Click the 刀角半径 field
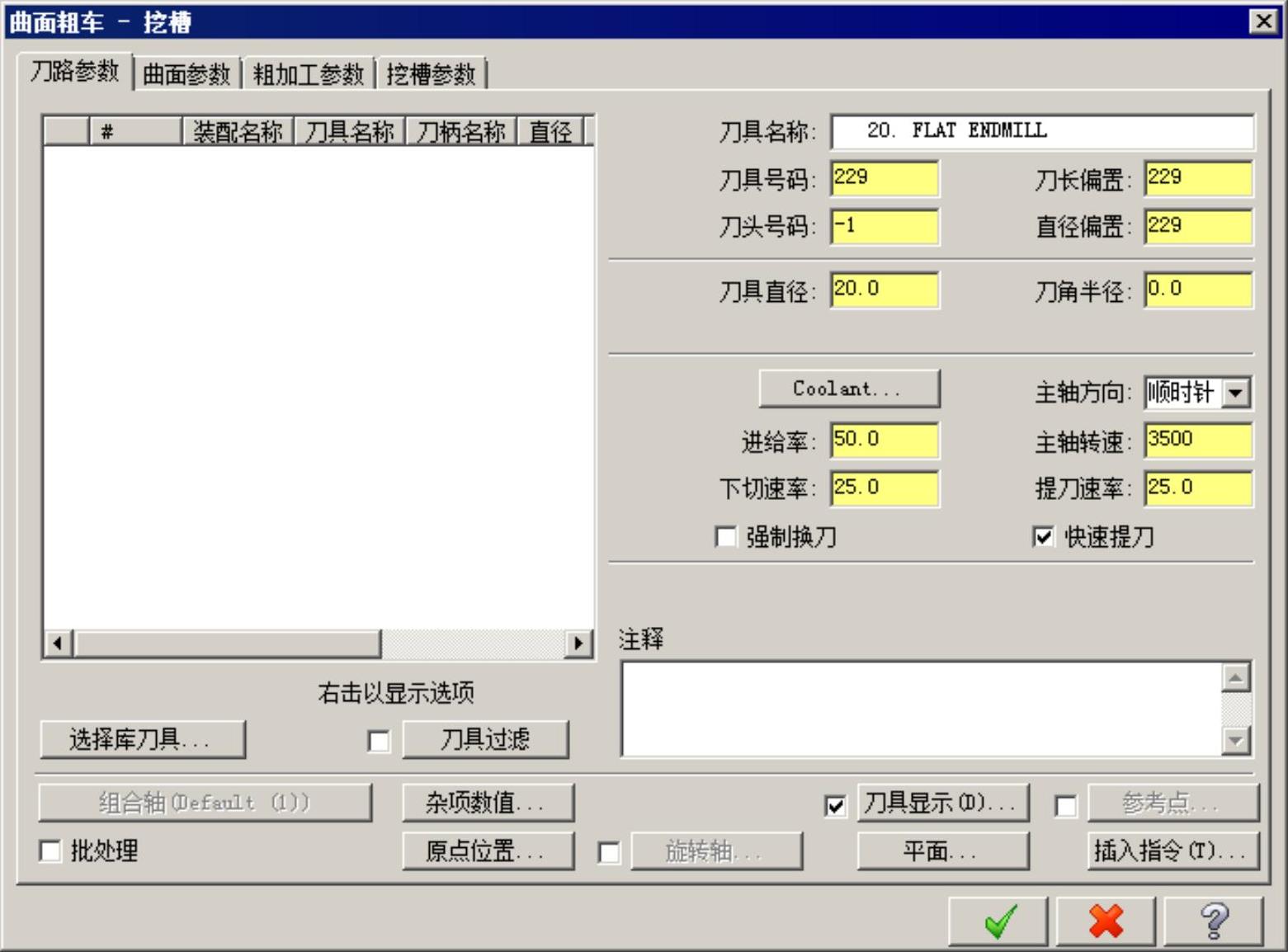The image size is (1288, 952). click(x=1198, y=290)
